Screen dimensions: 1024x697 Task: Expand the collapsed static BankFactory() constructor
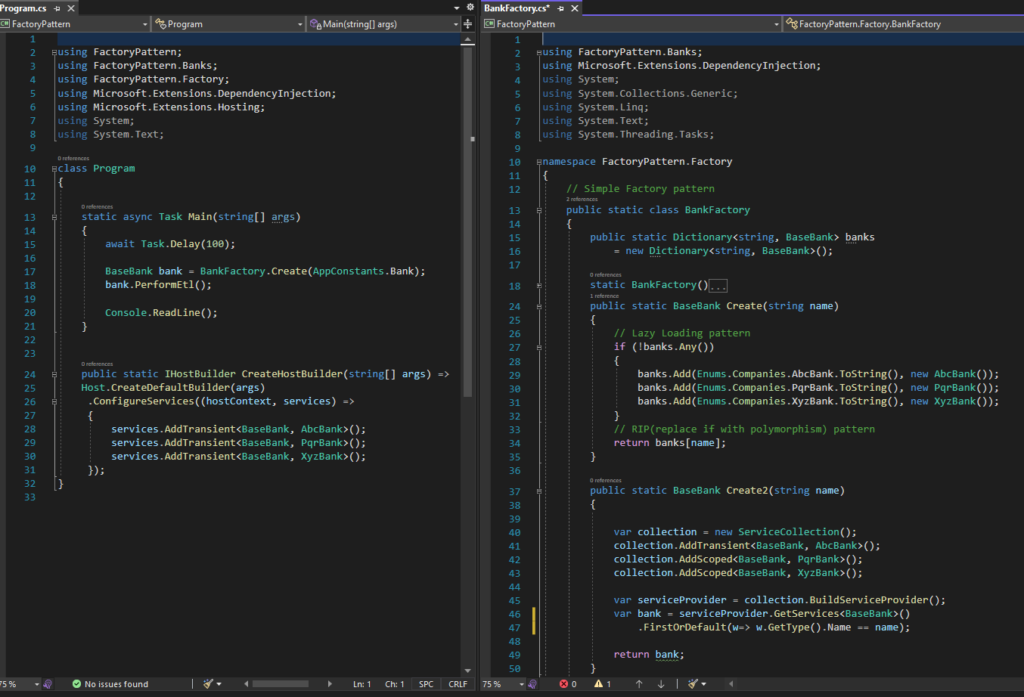718,285
